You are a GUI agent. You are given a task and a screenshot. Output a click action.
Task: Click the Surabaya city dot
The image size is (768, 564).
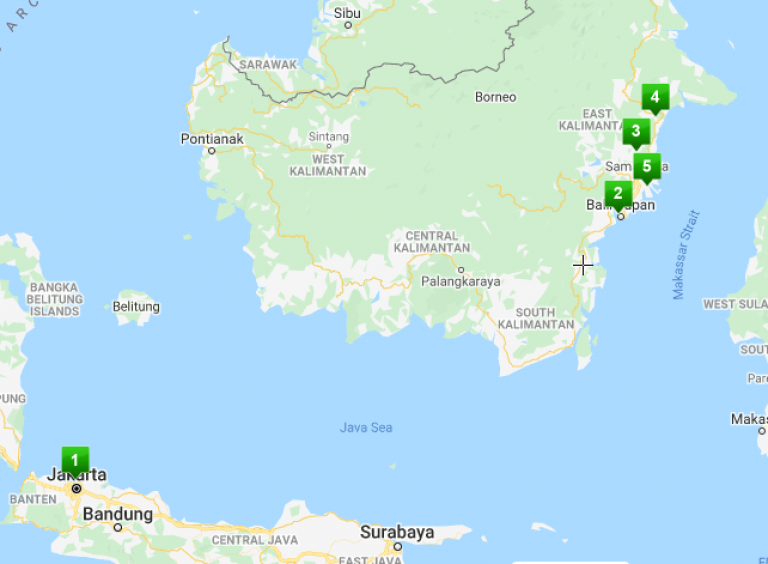[x=397, y=546]
